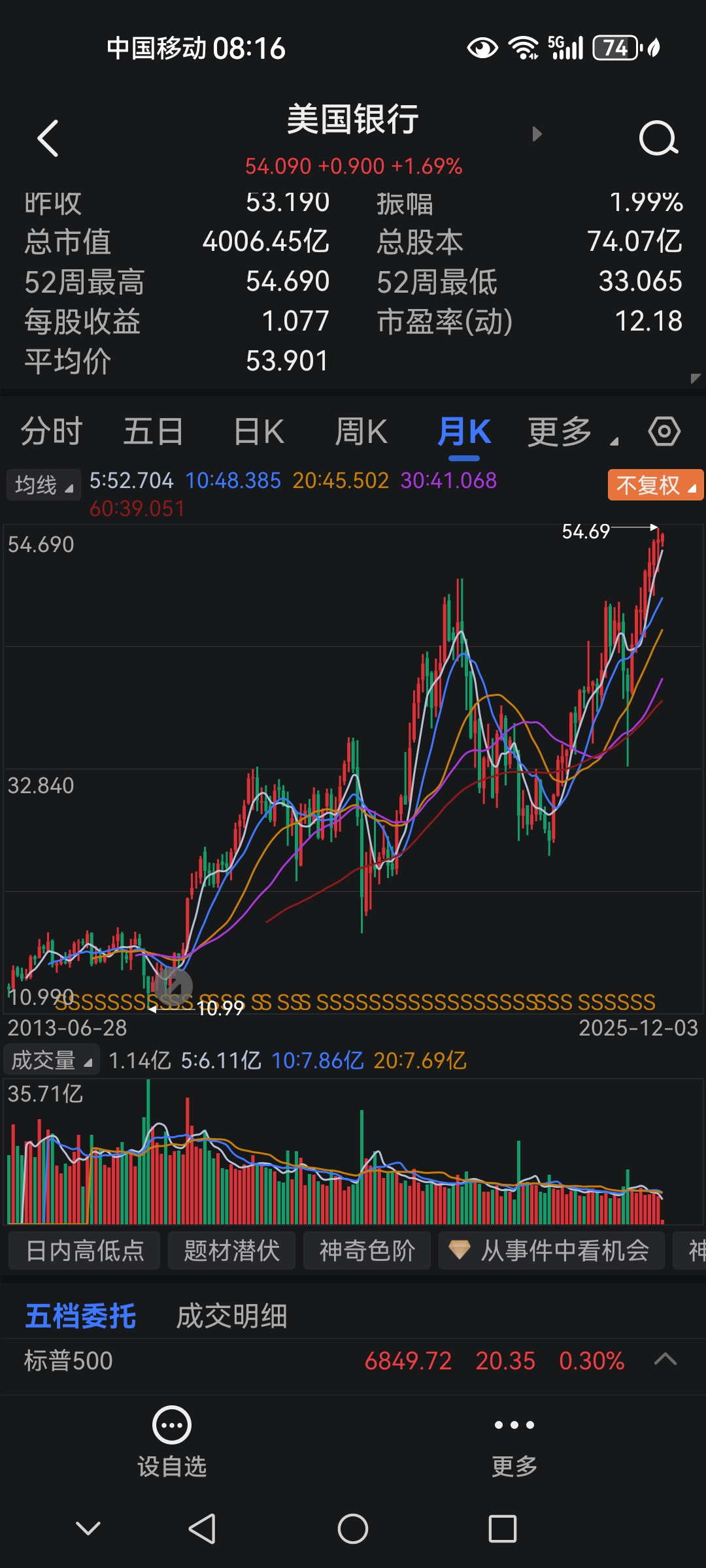Tap the 总股本 value 74.07亿

[635, 241]
